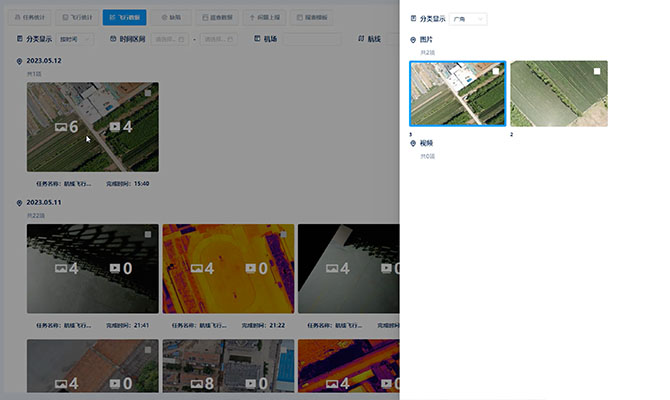
Task: Click the video count icon on 15:40 thumbnail
Action: tap(115, 127)
